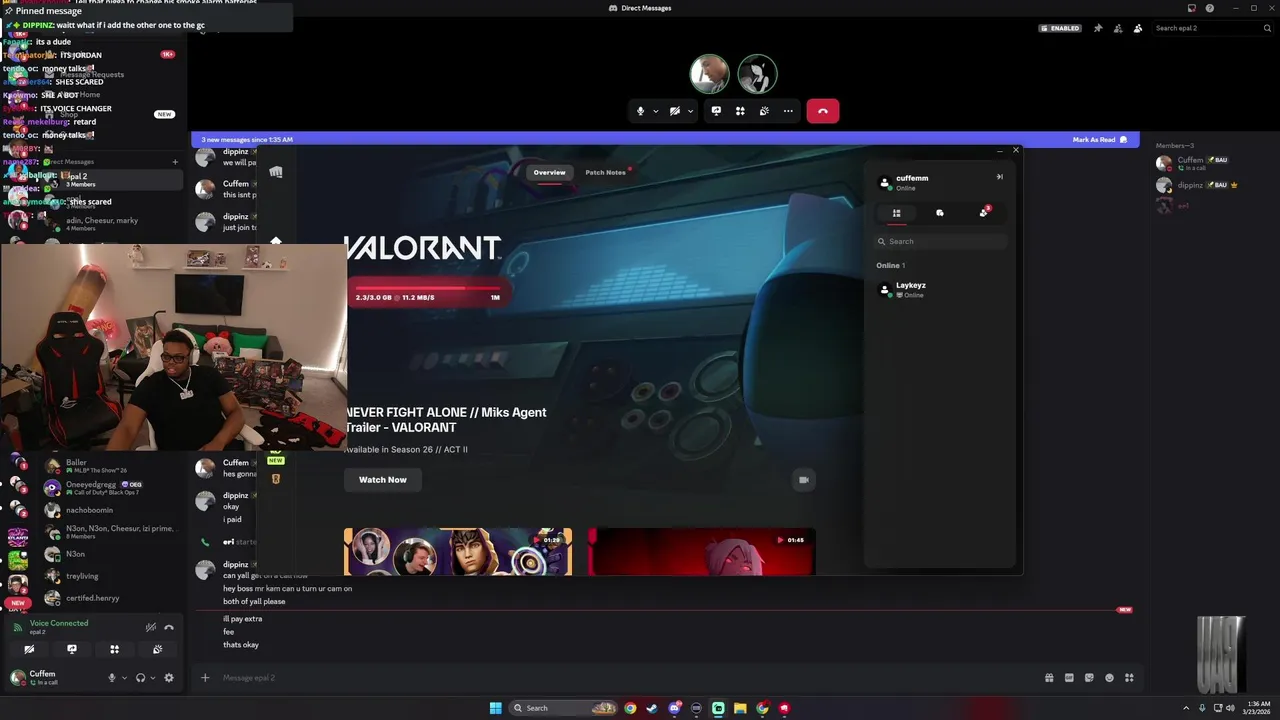Expand microphone input options in call bar
This screenshot has width=1280, height=720.
(656, 111)
